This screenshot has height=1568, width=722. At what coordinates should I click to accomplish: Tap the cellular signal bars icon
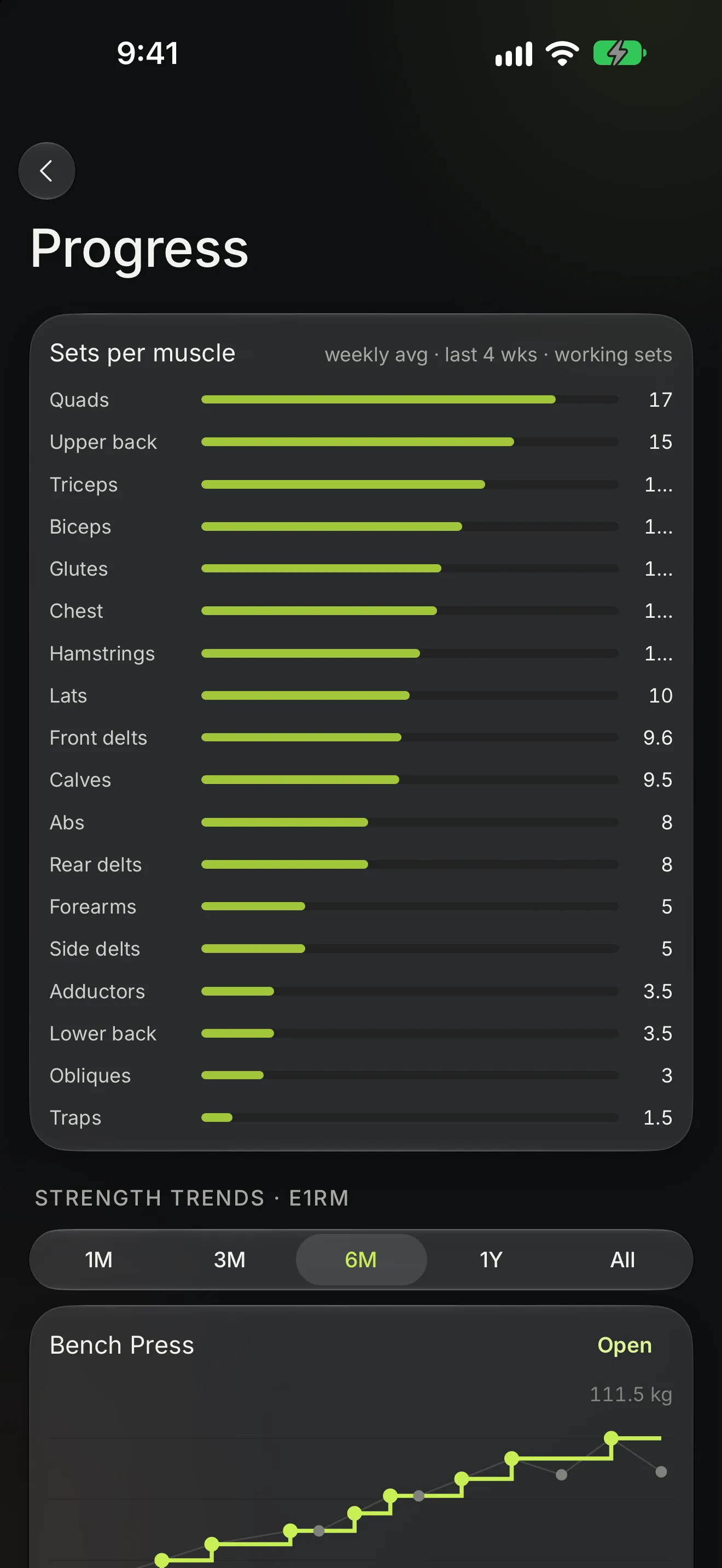[x=514, y=54]
